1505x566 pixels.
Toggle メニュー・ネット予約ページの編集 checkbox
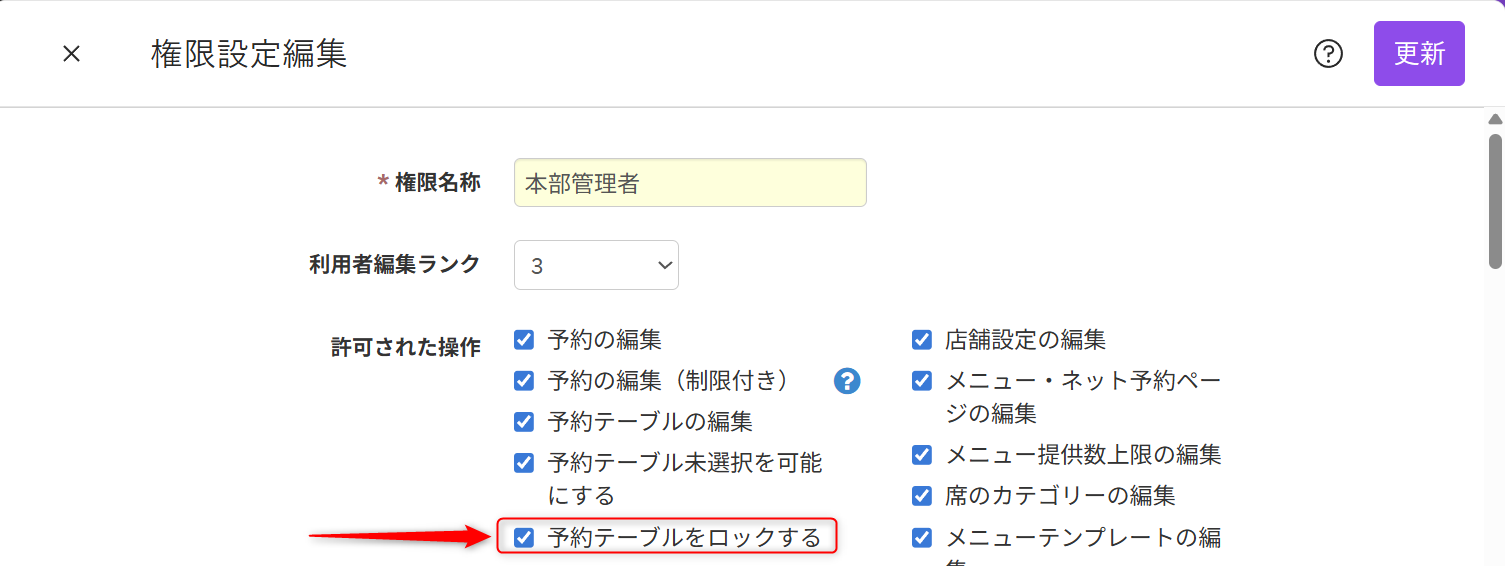(x=922, y=381)
